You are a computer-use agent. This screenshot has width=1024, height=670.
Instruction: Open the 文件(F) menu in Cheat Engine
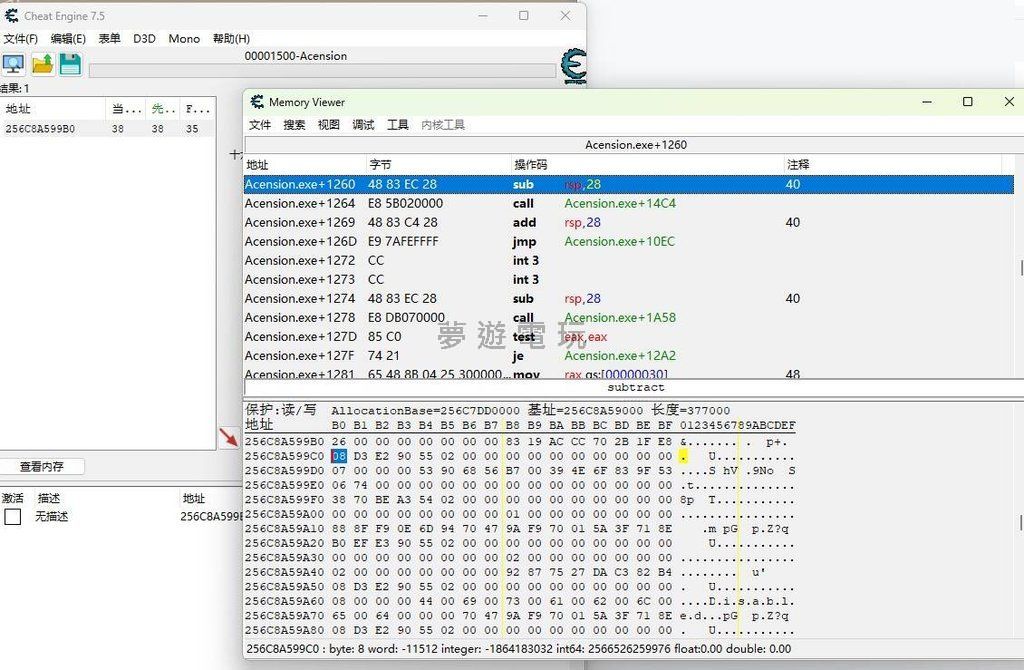tap(20, 39)
